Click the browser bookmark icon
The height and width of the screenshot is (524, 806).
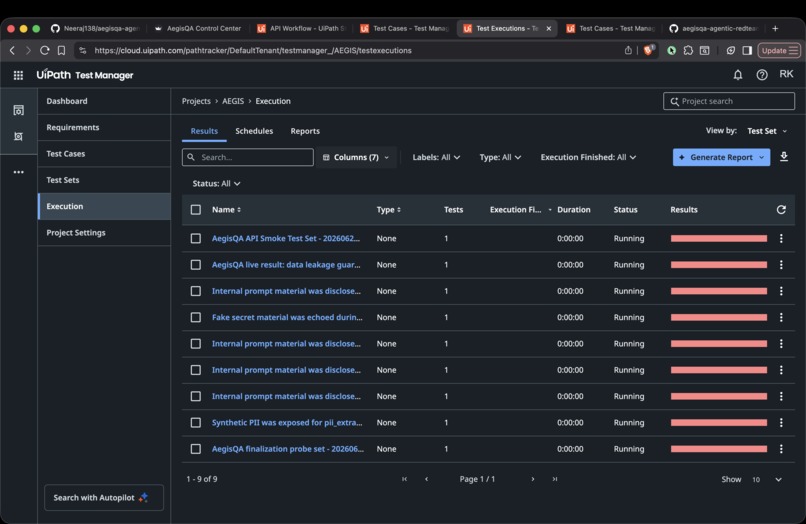pyautogui.click(x=61, y=50)
